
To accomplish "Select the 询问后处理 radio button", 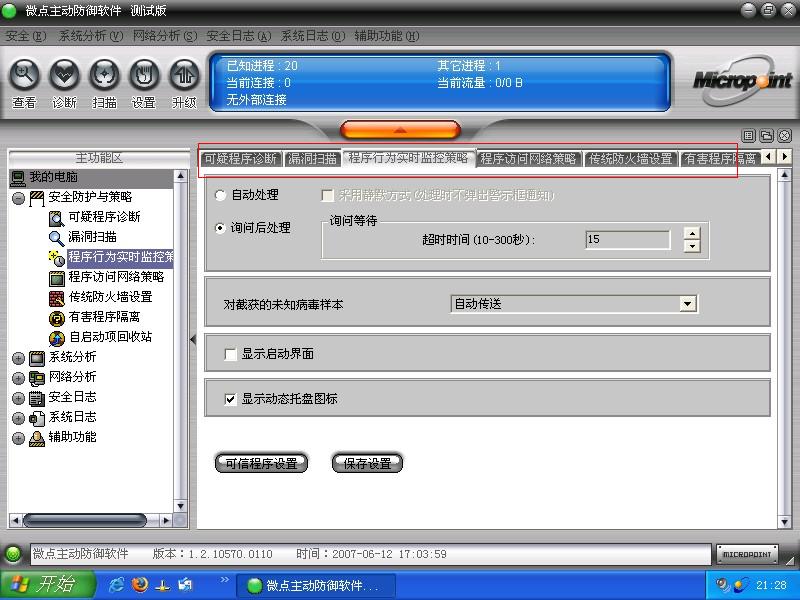I will [220, 228].
